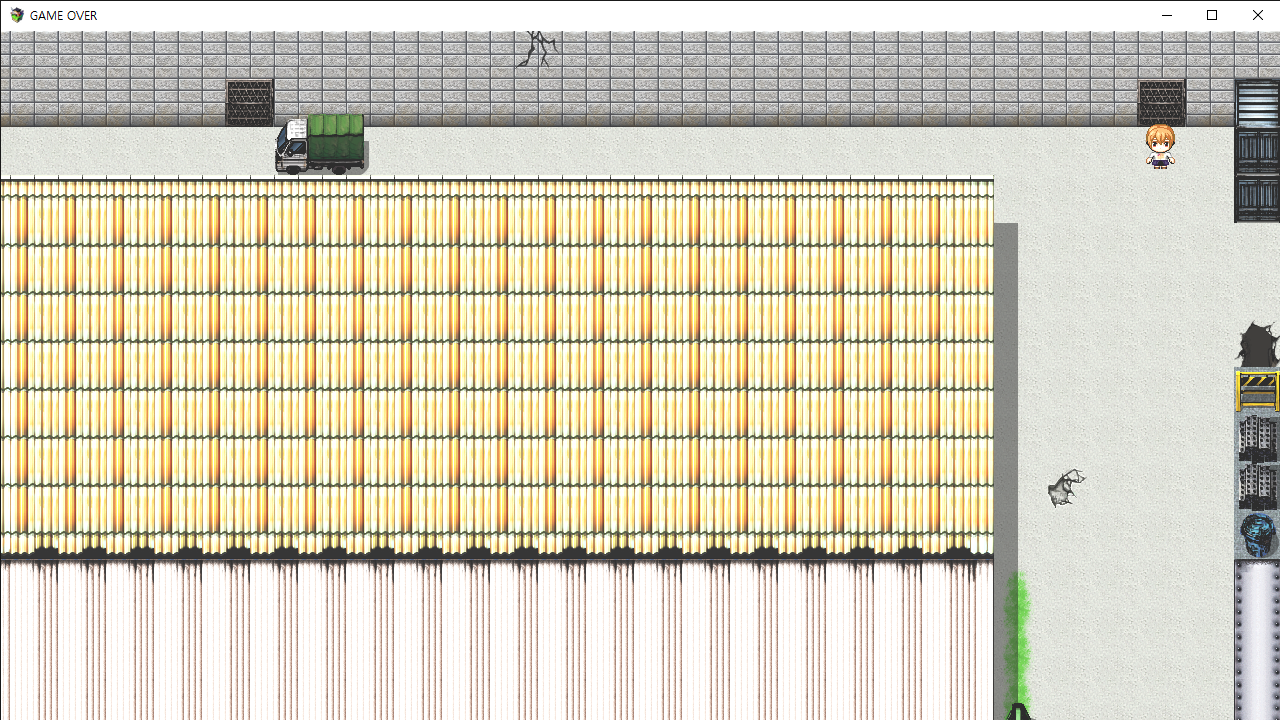
Task: Click the blue glowing barrel object
Action: tap(1258, 534)
